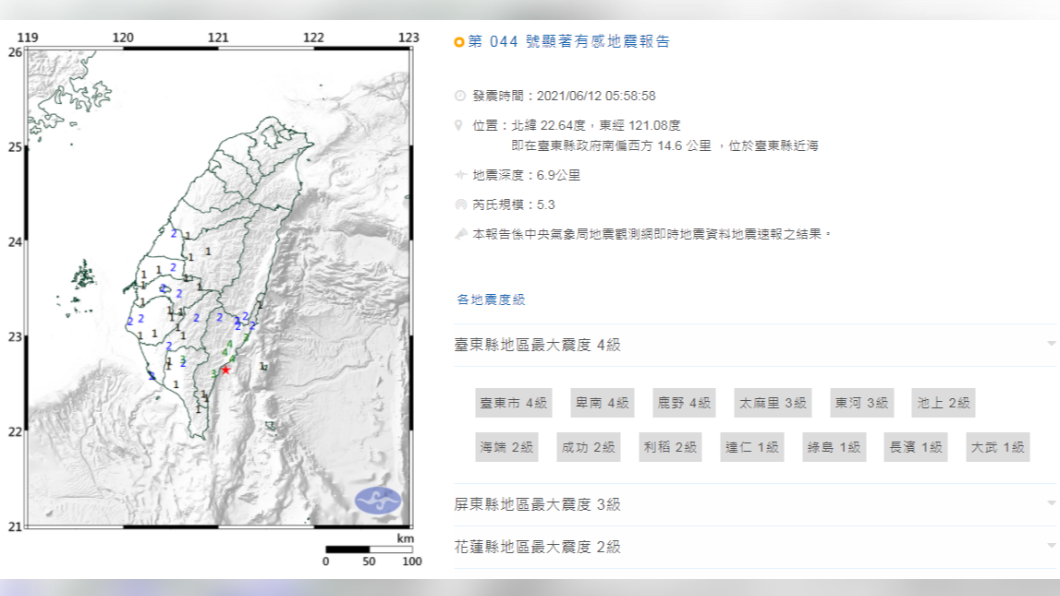Expand the 花蓮縣地區最大震度 2級 section arrow
Viewport: 1060px width, 596px height.
1051,546
